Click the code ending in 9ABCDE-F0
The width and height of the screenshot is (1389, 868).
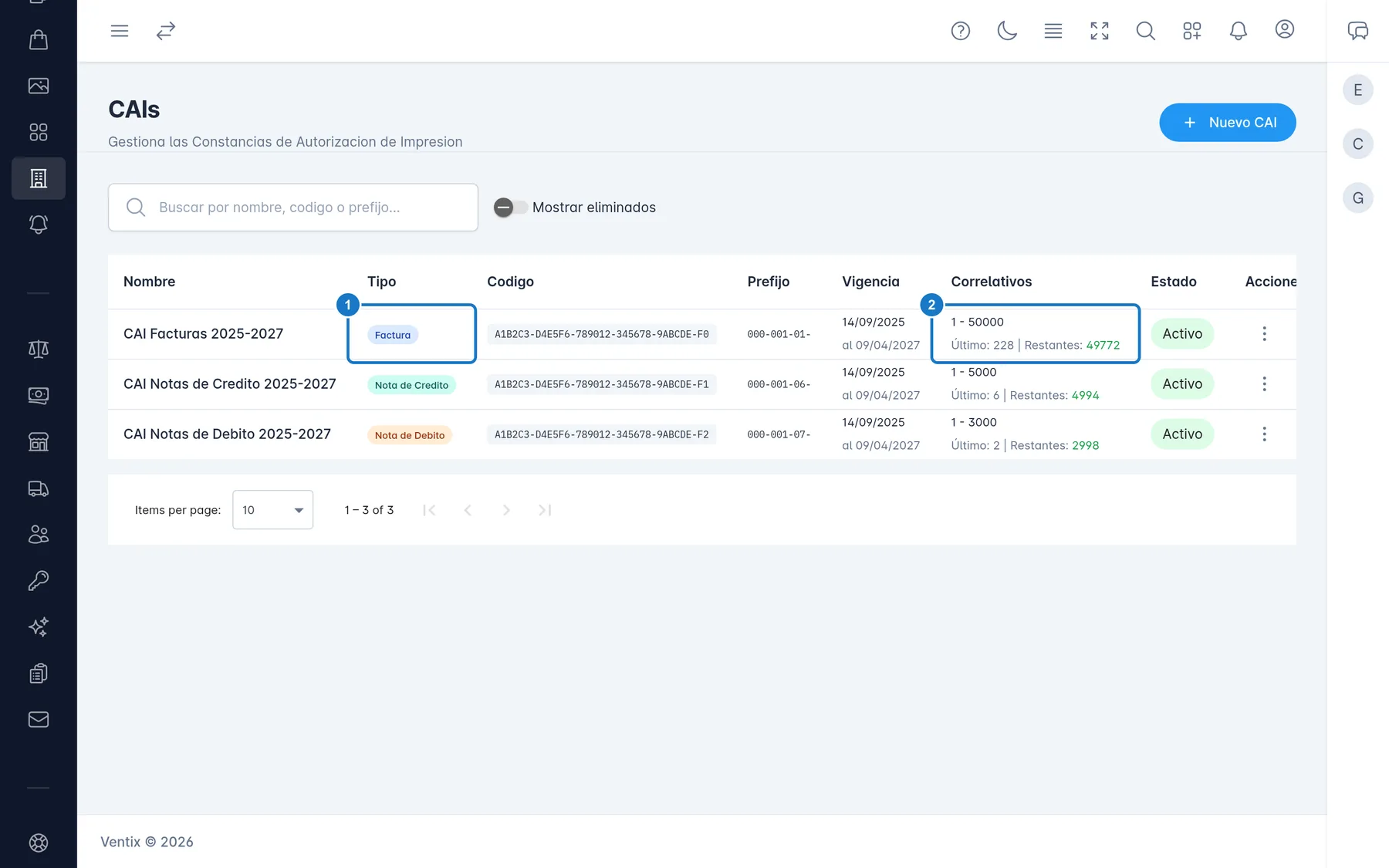click(602, 334)
